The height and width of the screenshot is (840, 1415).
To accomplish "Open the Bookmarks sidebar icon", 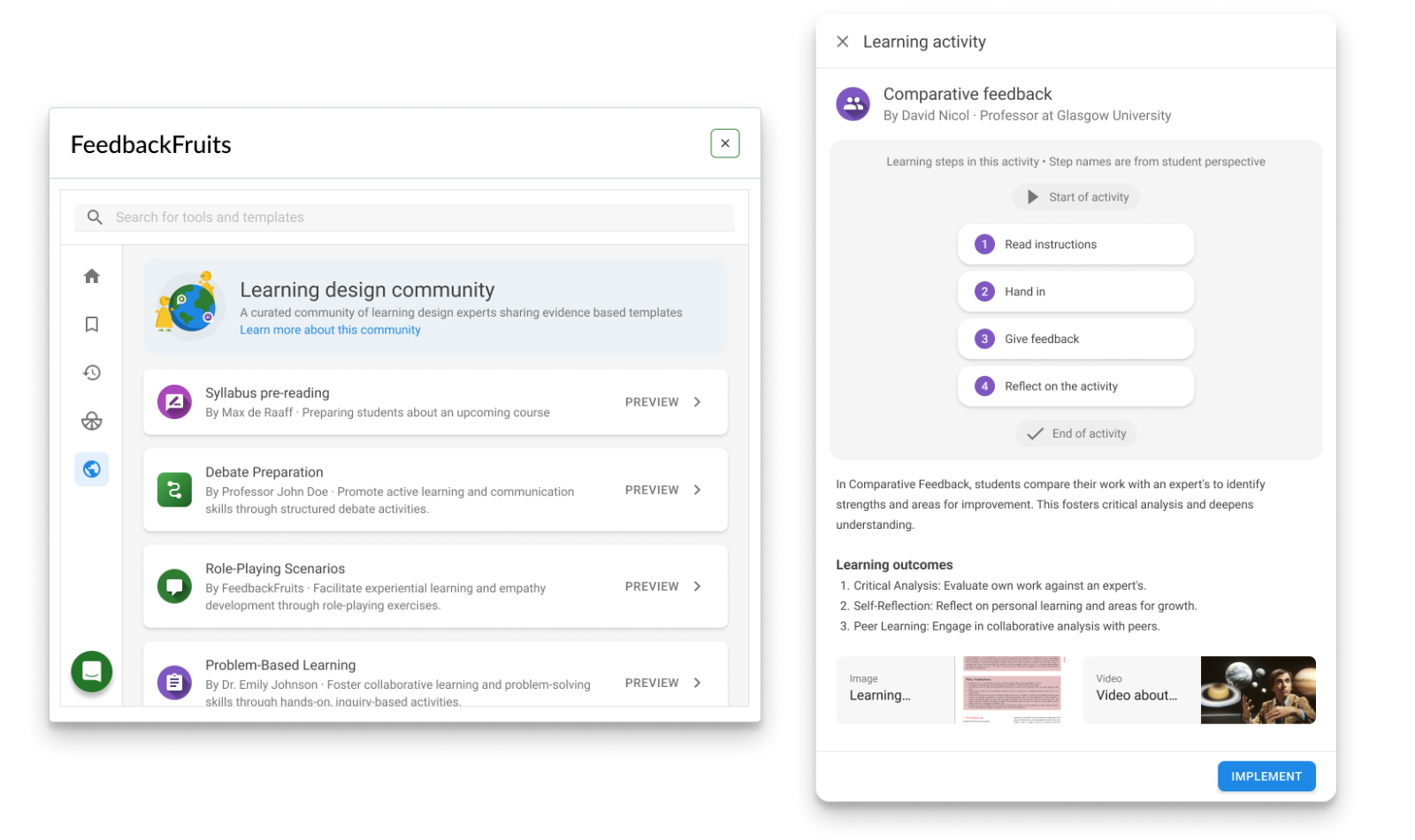I will tap(92, 325).
